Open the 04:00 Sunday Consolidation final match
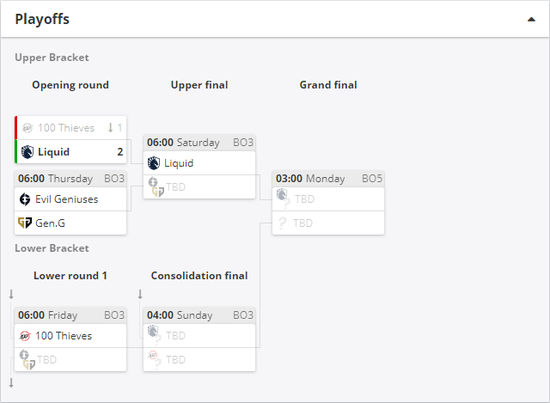Screen dimensions: 550x403 (200, 315)
